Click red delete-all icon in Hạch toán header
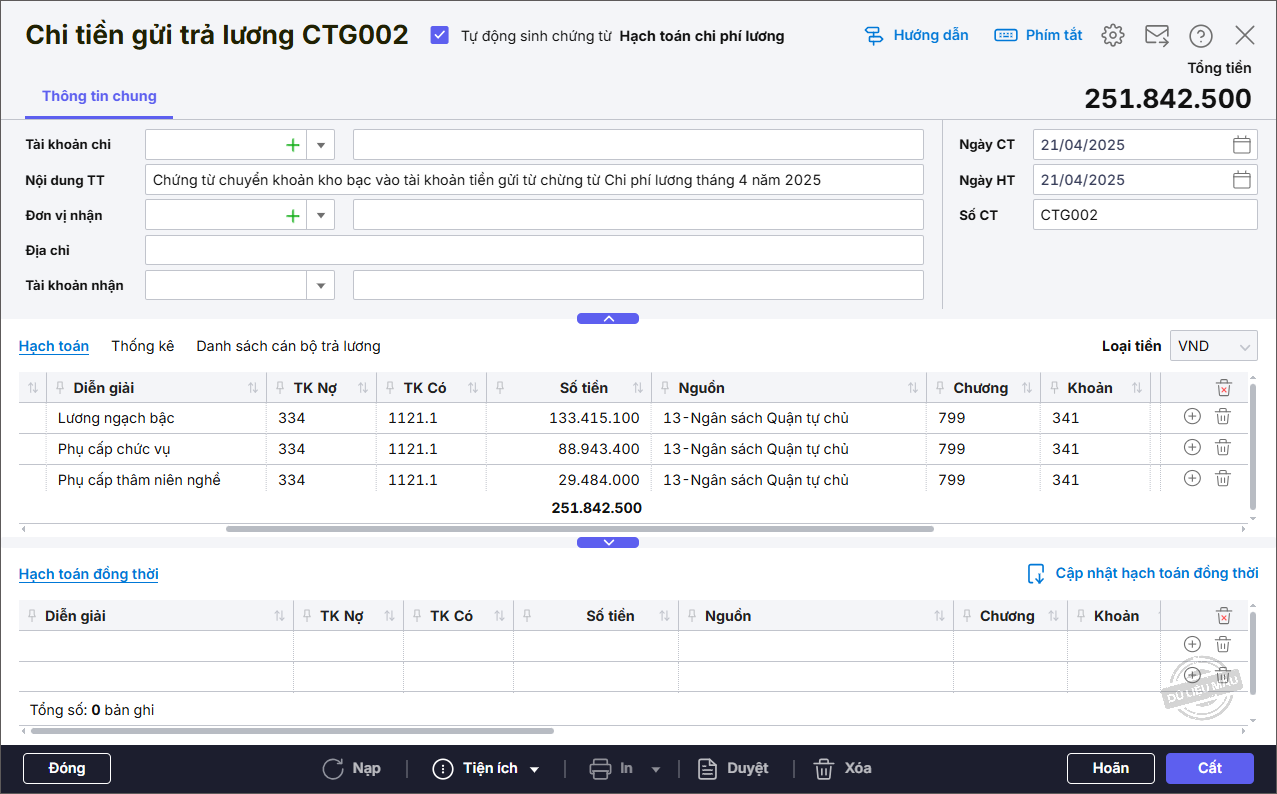The height and width of the screenshot is (794, 1277). (1223, 388)
